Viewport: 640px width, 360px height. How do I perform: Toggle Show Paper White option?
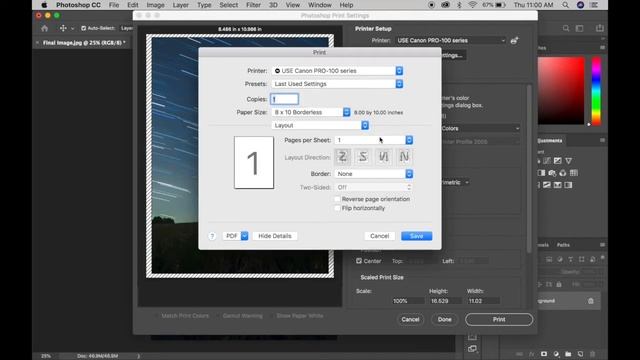click(297, 316)
